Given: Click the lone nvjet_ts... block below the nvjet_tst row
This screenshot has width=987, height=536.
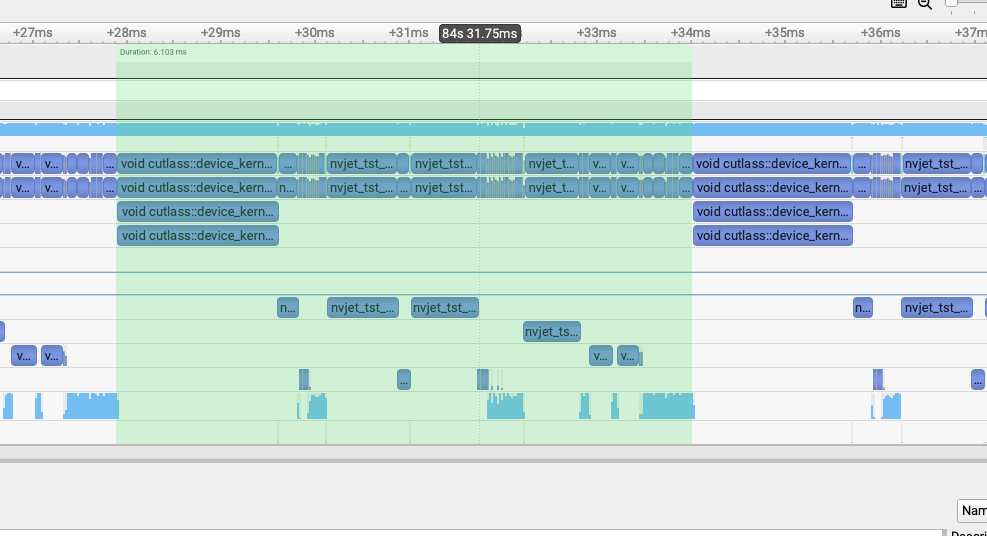Looking at the screenshot, I should coord(552,332).
